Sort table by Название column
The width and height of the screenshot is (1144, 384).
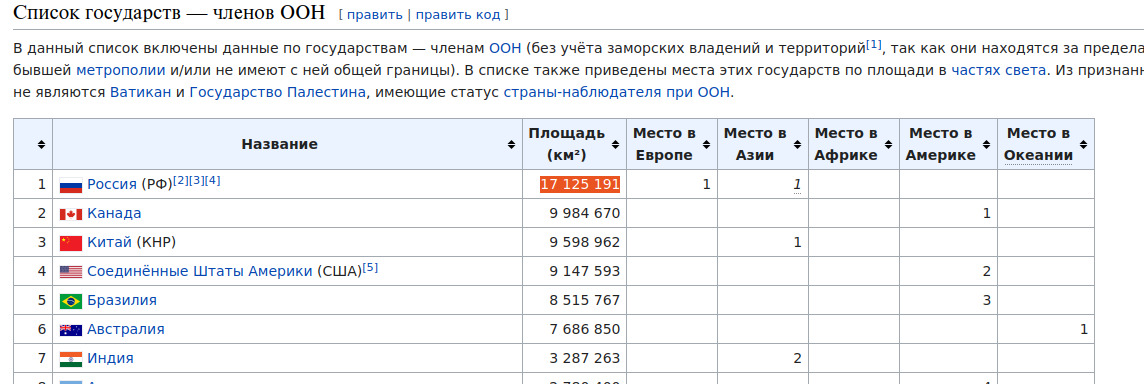pyautogui.click(x=511, y=145)
